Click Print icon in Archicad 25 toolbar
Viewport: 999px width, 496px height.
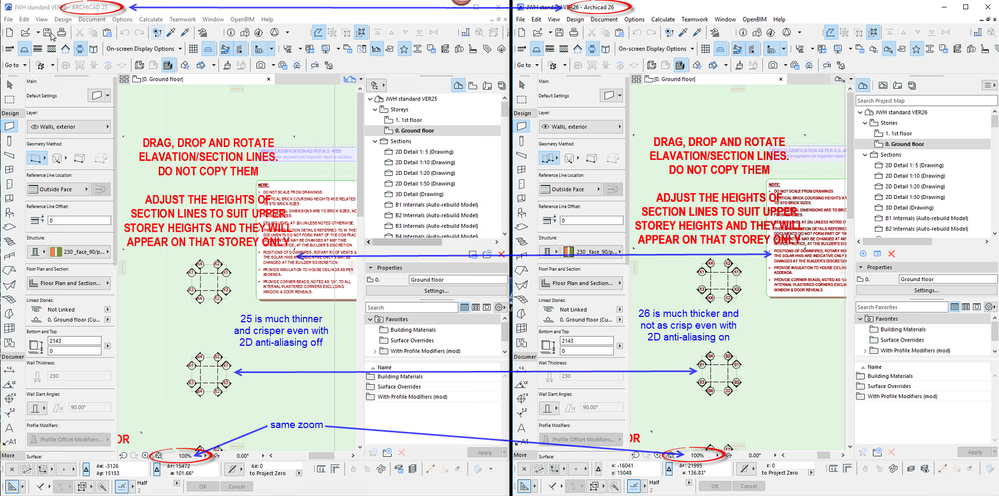(62, 32)
